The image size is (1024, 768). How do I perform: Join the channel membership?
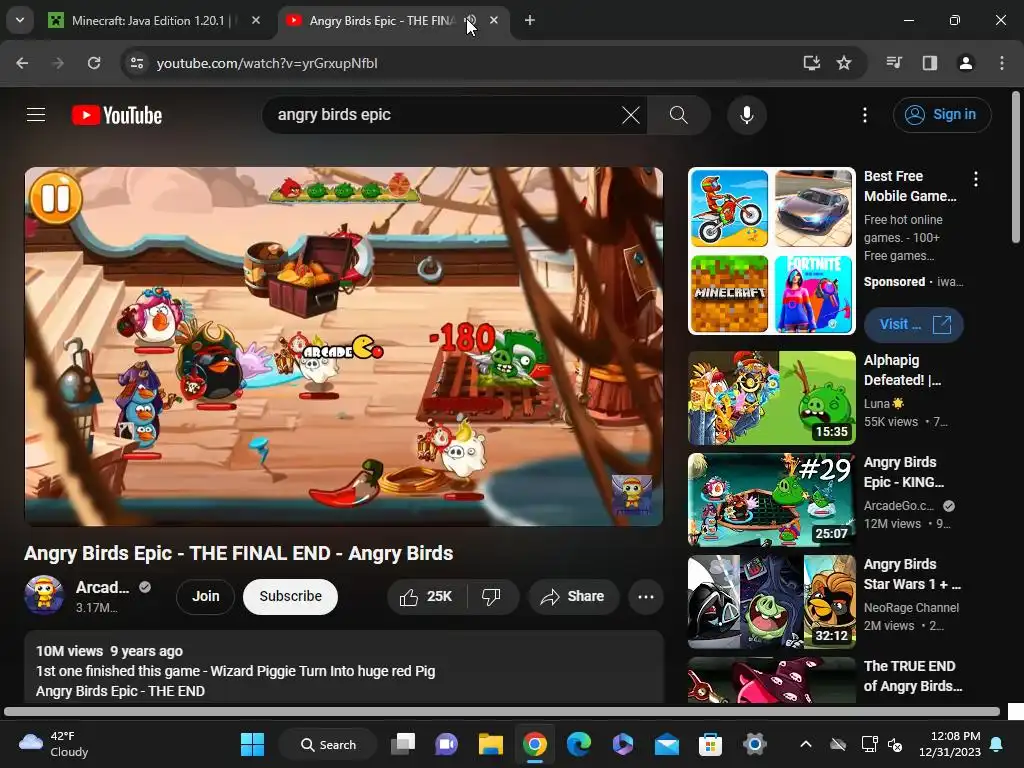[x=205, y=596]
